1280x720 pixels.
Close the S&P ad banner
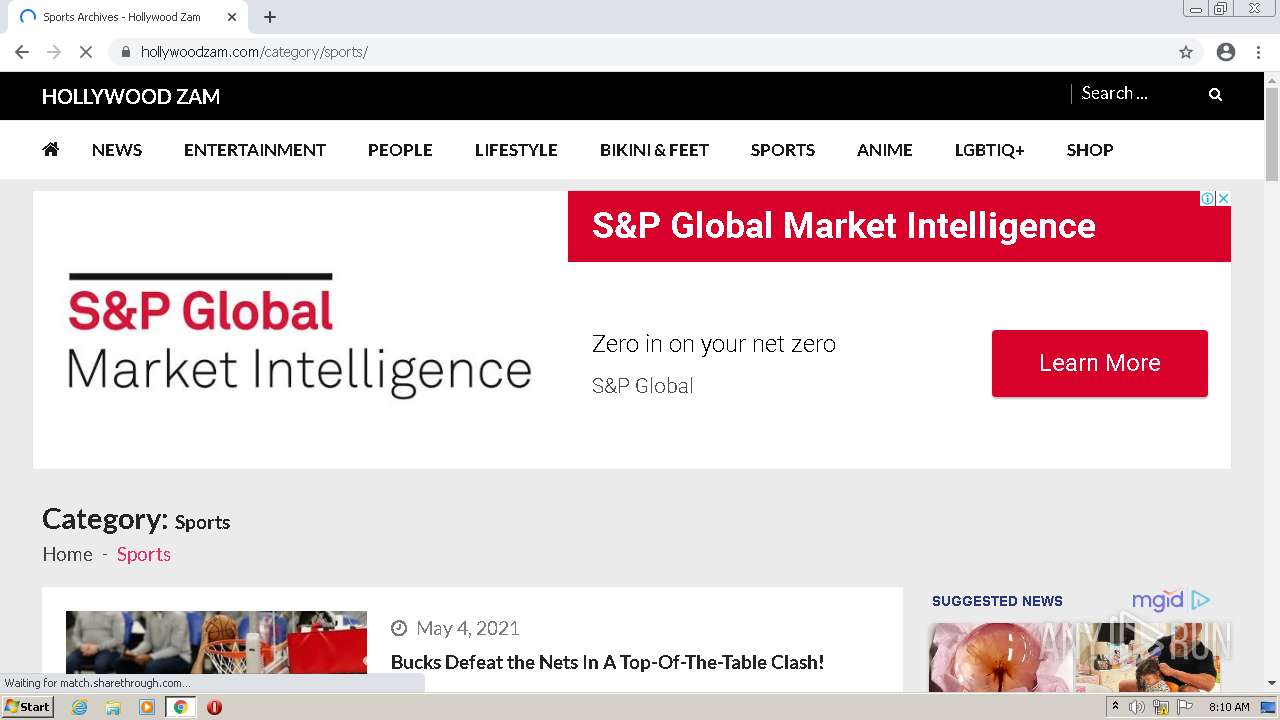click(1222, 198)
